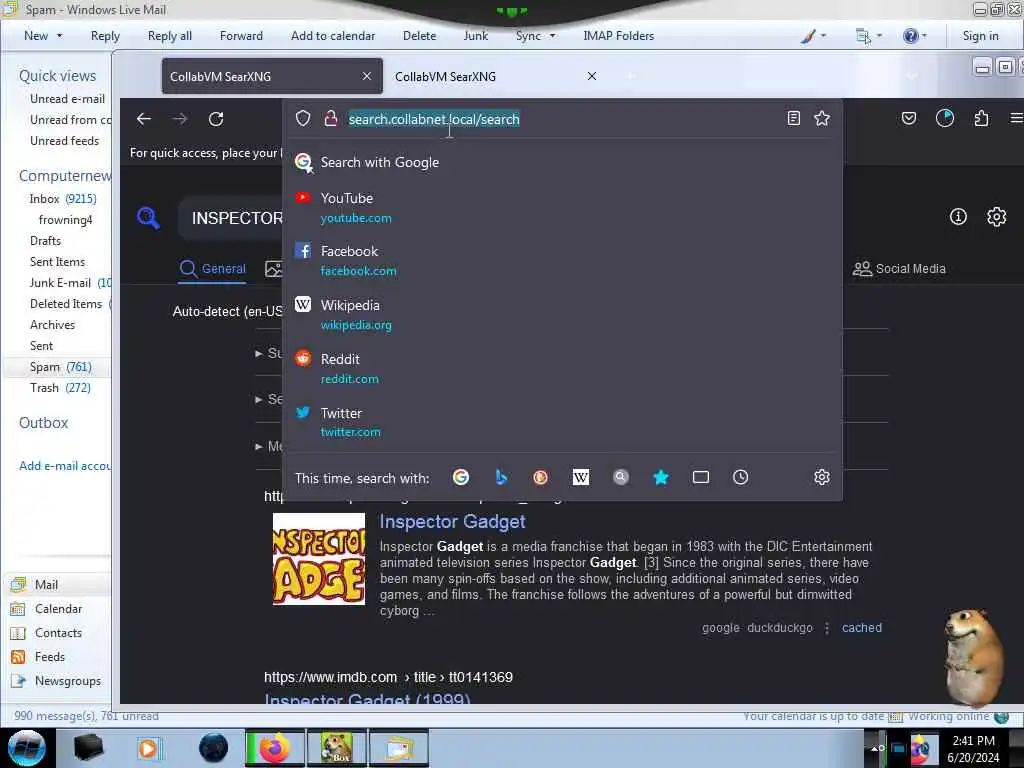Image resolution: width=1024 pixels, height=768 pixels.
Task: Search open tabs using the tab icon
Action: click(x=701, y=477)
